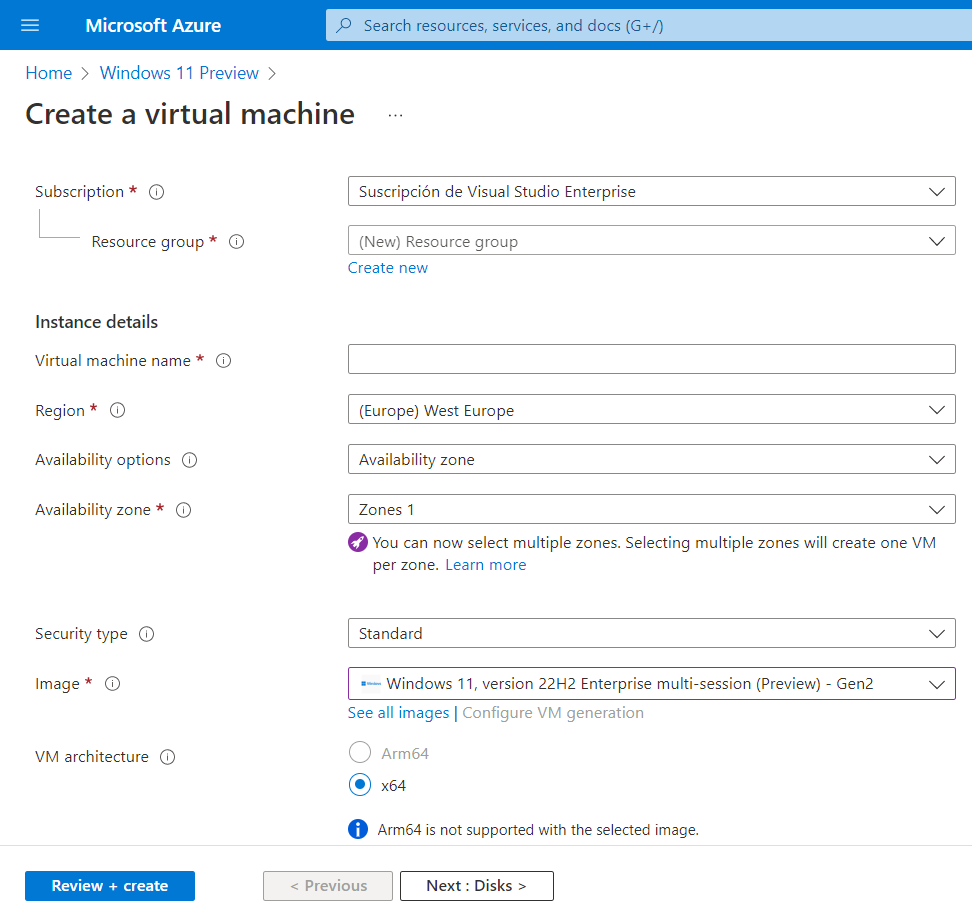
Task: Click the info icon beside Virtual machine name
Action: pos(223,360)
